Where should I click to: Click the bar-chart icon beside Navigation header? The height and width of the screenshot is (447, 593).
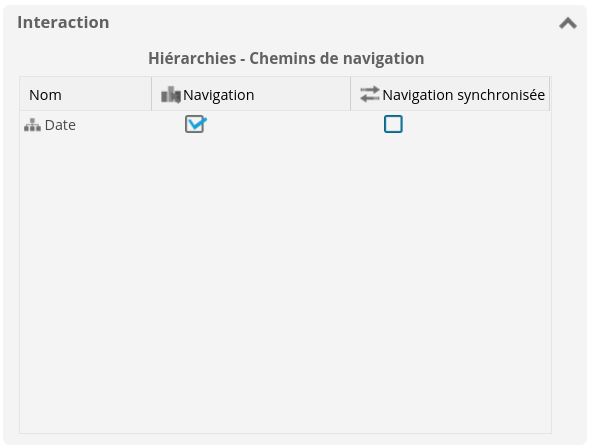click(171, 95)
